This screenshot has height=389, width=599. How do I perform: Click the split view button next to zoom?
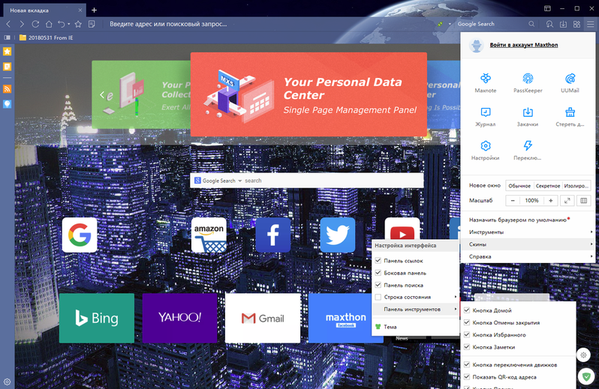tap(584, 201)
